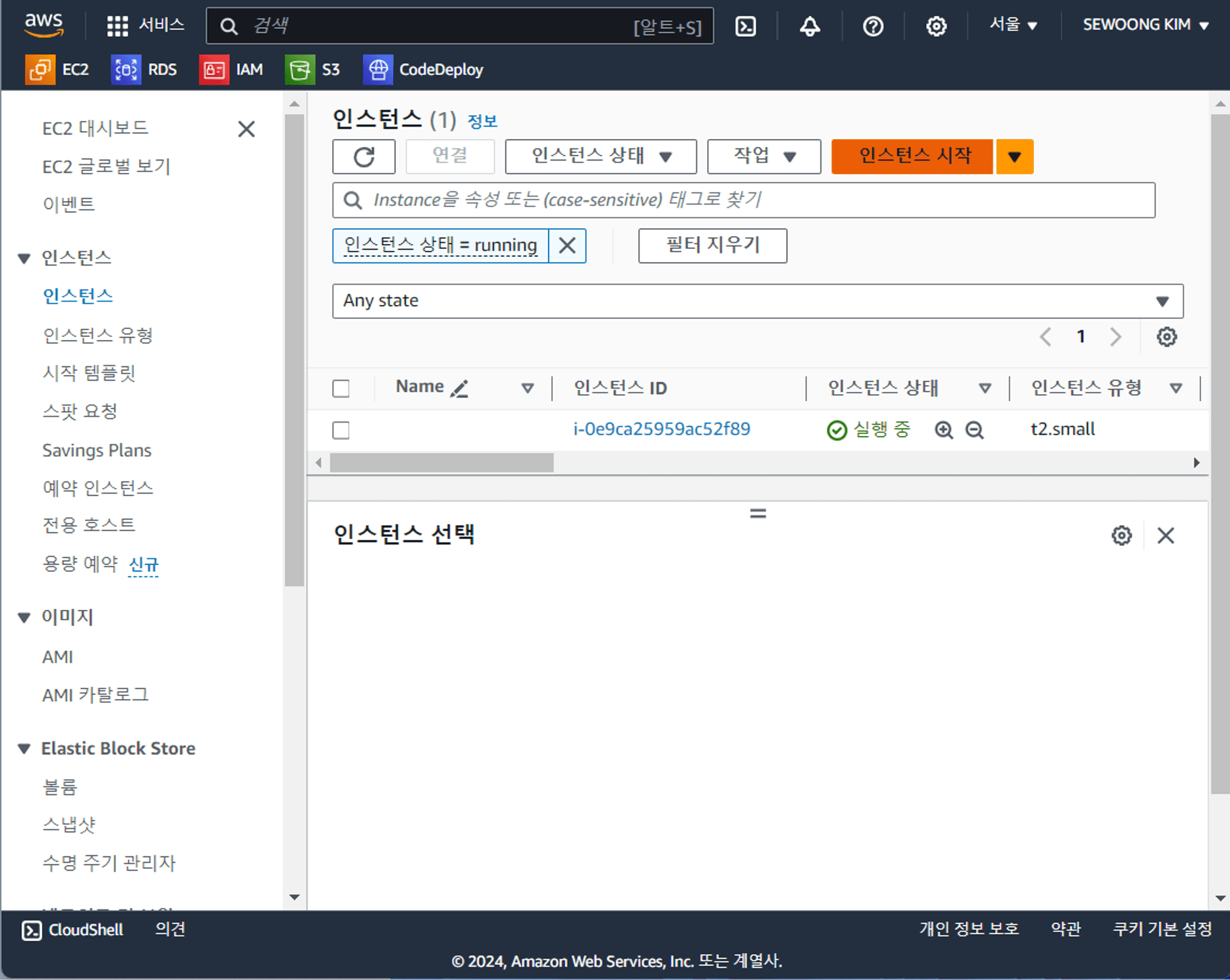Click the 연결 connect button

point(450,156)
